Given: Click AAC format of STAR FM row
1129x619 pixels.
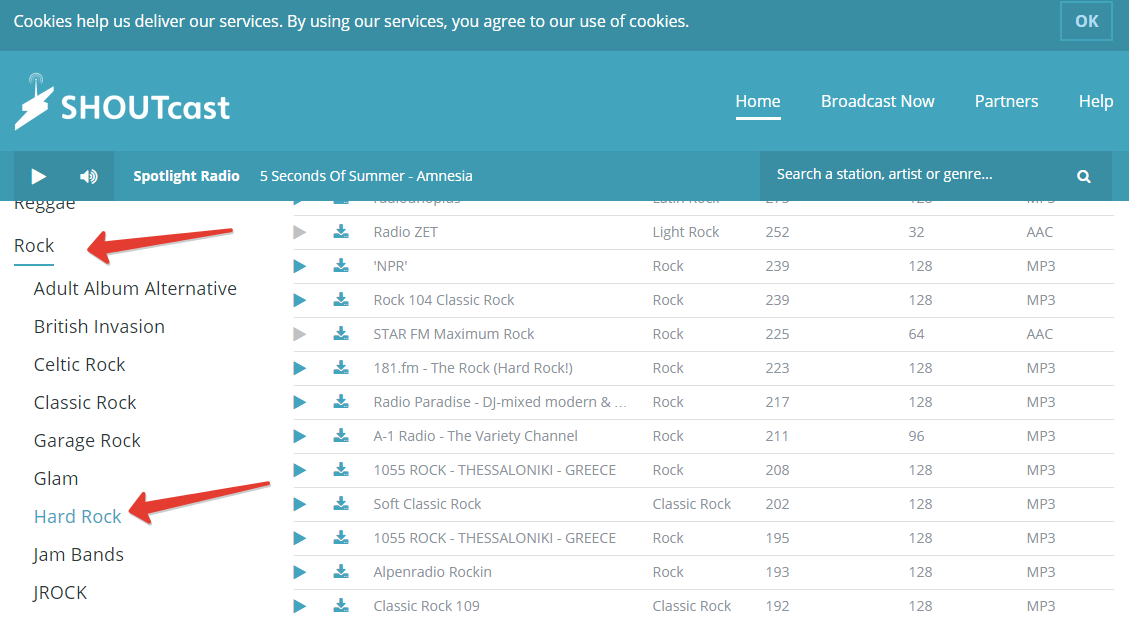Looking at the screenshot, I should click(x=1039, y=334).
